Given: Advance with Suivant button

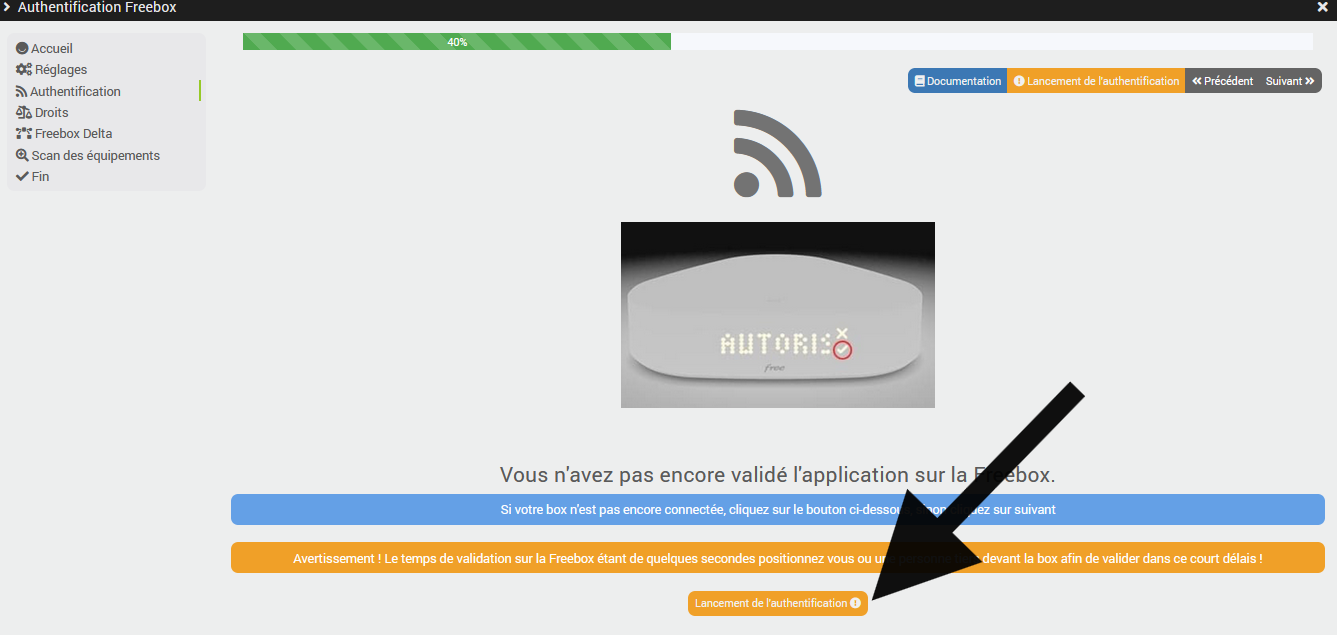Looking at the screenshot, I should click(x=1290, y=81).
